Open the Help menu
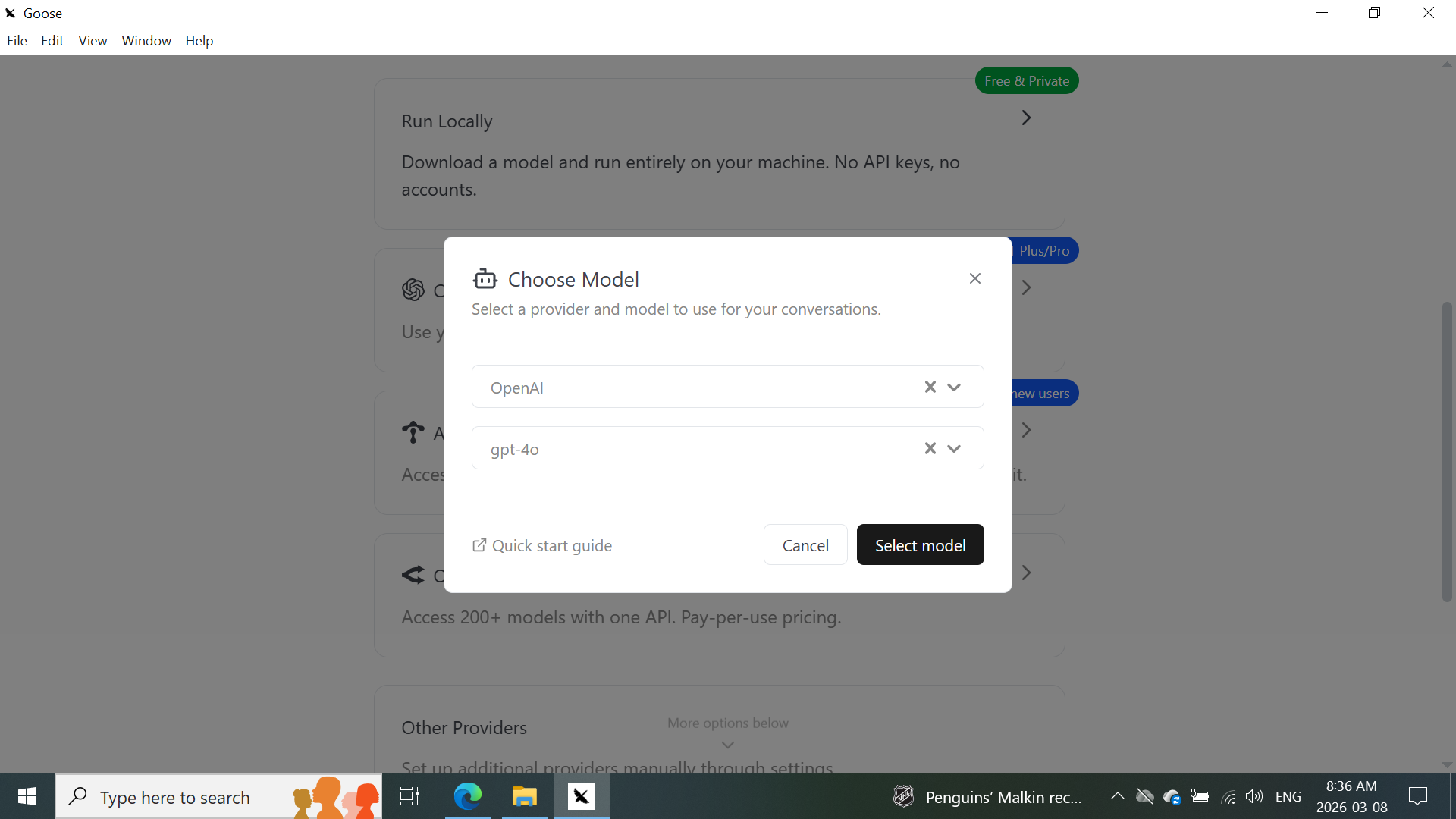 point(199,40)
